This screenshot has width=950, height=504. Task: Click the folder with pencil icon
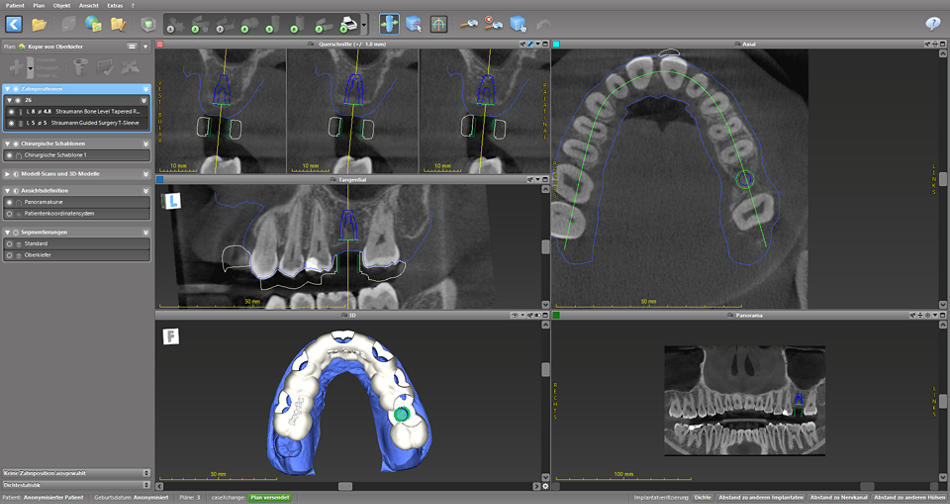click(x=118, y=24)
